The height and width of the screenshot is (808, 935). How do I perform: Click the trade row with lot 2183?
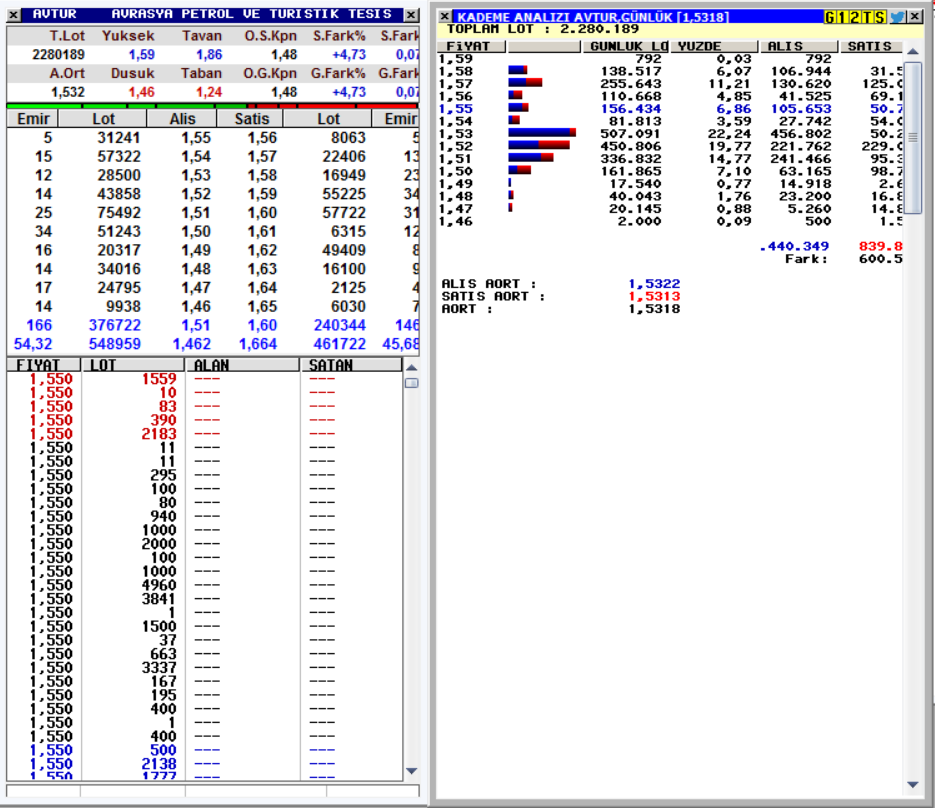coord(205,434)
